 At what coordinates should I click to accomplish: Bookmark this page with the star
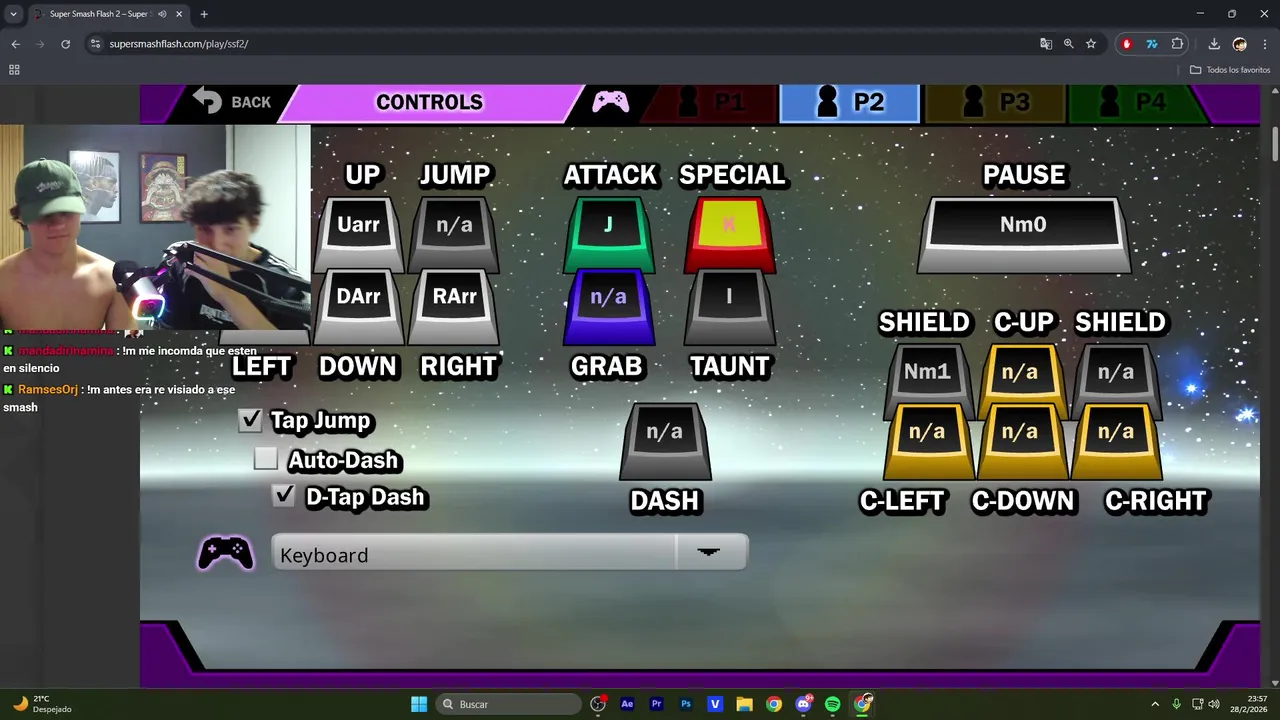(1091, 44)
